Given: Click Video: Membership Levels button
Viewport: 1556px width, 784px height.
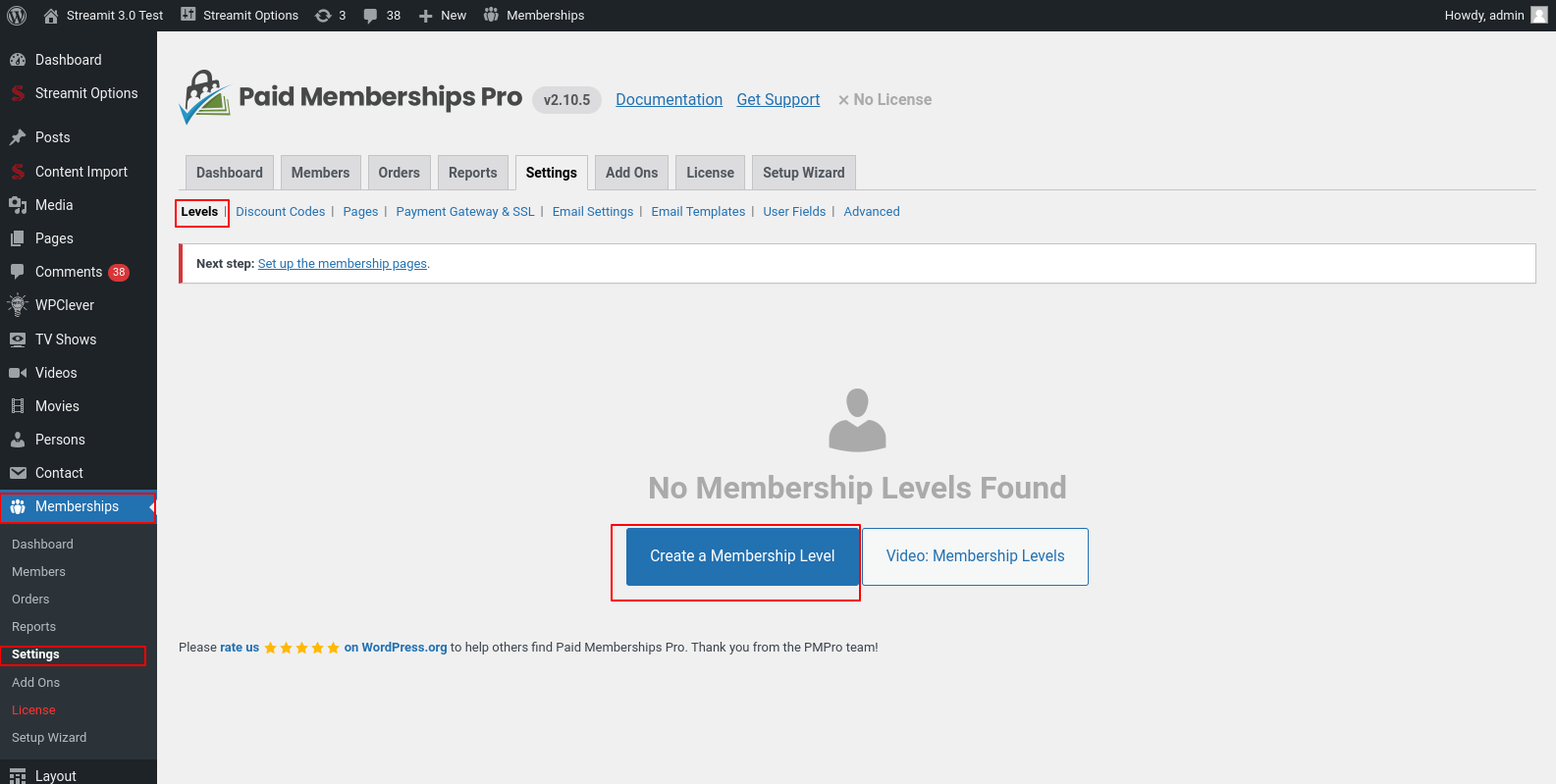Looking at the screenshot, I should [x=975, y=556].
